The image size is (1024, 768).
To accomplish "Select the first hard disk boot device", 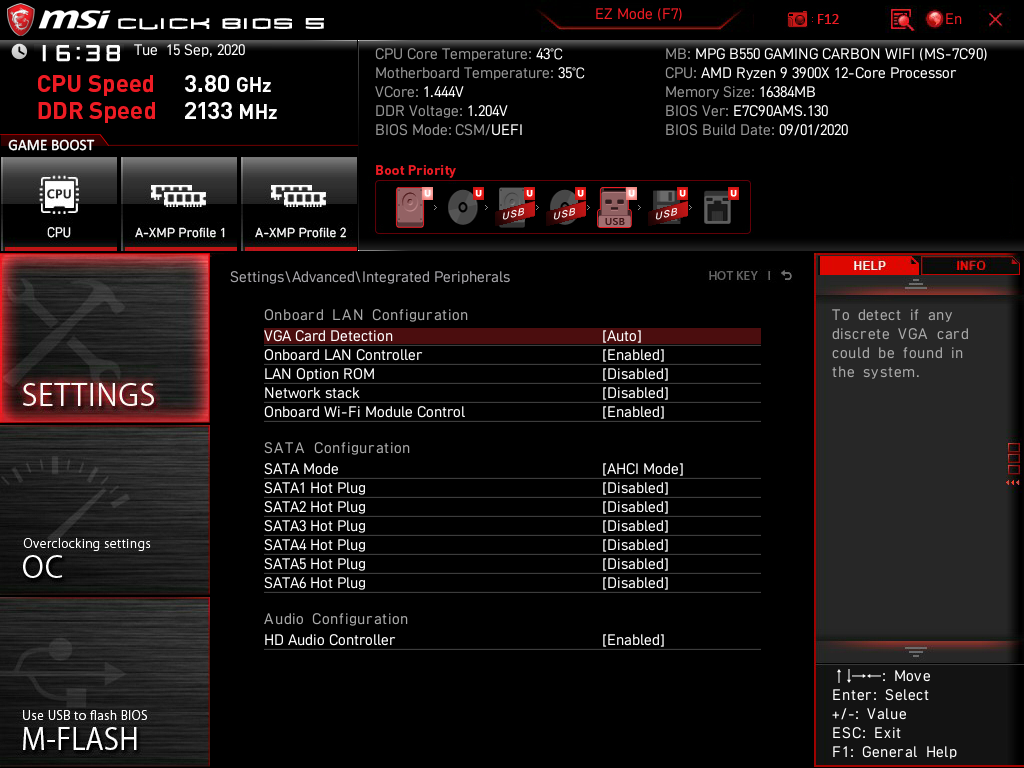I will point(413,207).
